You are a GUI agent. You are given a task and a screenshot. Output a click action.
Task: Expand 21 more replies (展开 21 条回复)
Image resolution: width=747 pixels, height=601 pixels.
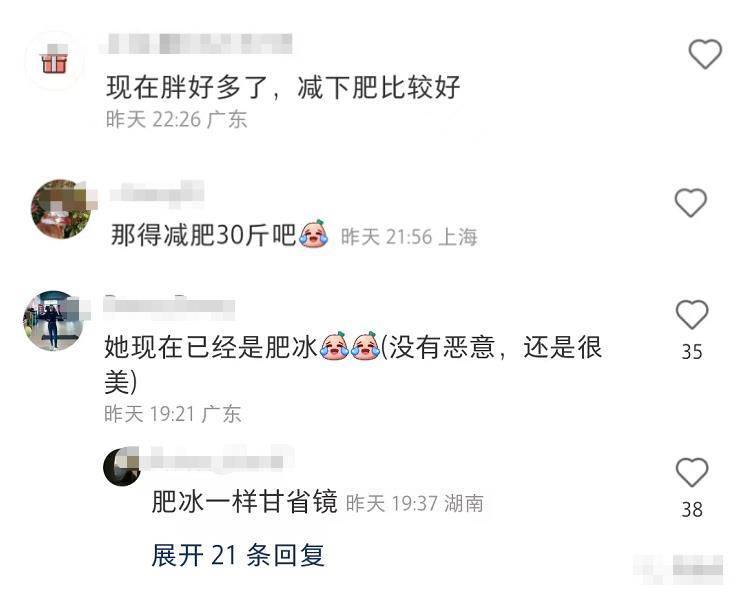tap(238, 555)
